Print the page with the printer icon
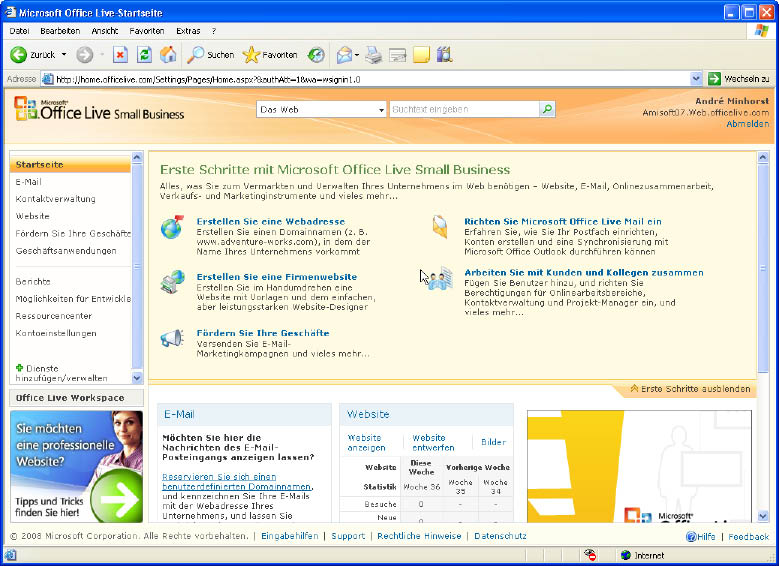This screenshot has height=566, width=779. point(373,55)
